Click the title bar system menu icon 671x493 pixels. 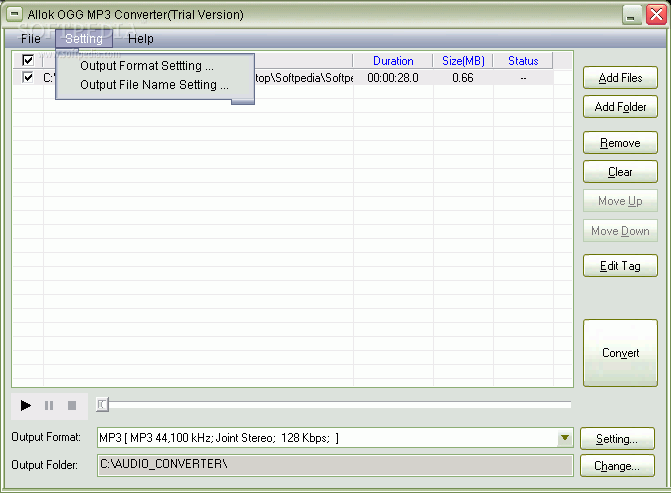pyautogui.click(x=14, y=14)
